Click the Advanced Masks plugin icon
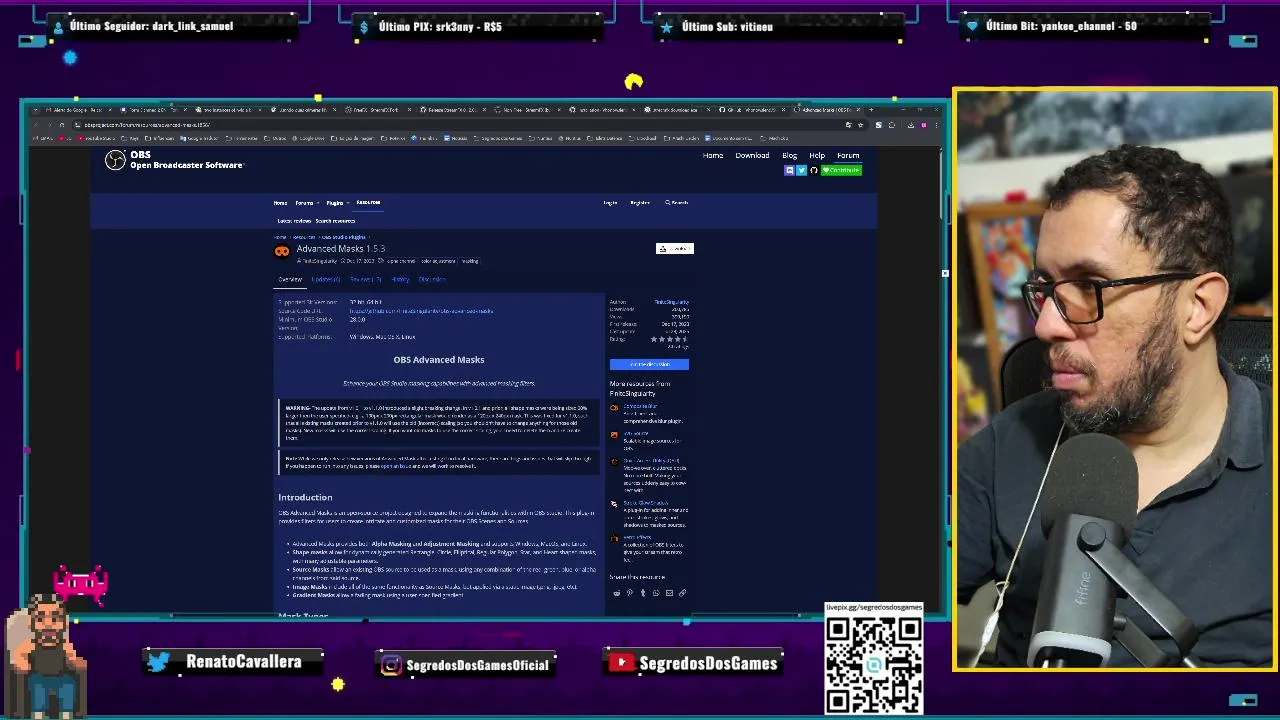This screenshot has width=1280, height=720. click(x=282, y=252)
